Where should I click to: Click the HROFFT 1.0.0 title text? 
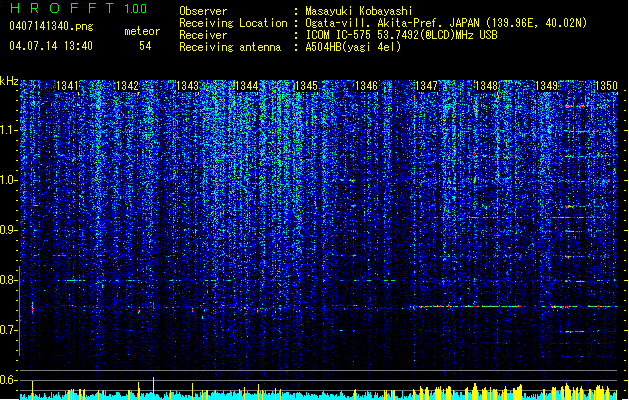pyautogui.click(x=78, y=8)
